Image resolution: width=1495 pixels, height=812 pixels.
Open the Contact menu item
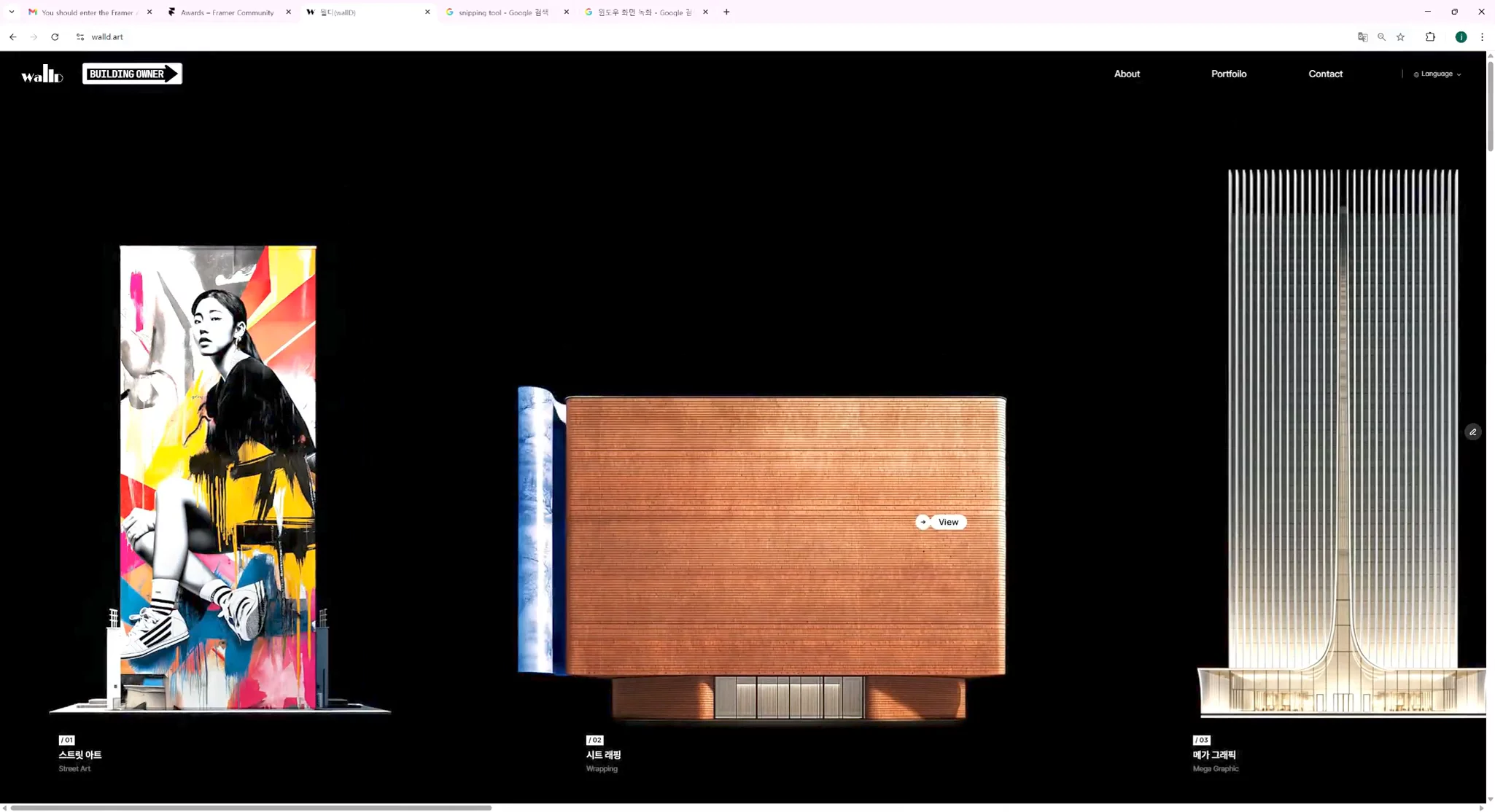[x=1325, y=74]
